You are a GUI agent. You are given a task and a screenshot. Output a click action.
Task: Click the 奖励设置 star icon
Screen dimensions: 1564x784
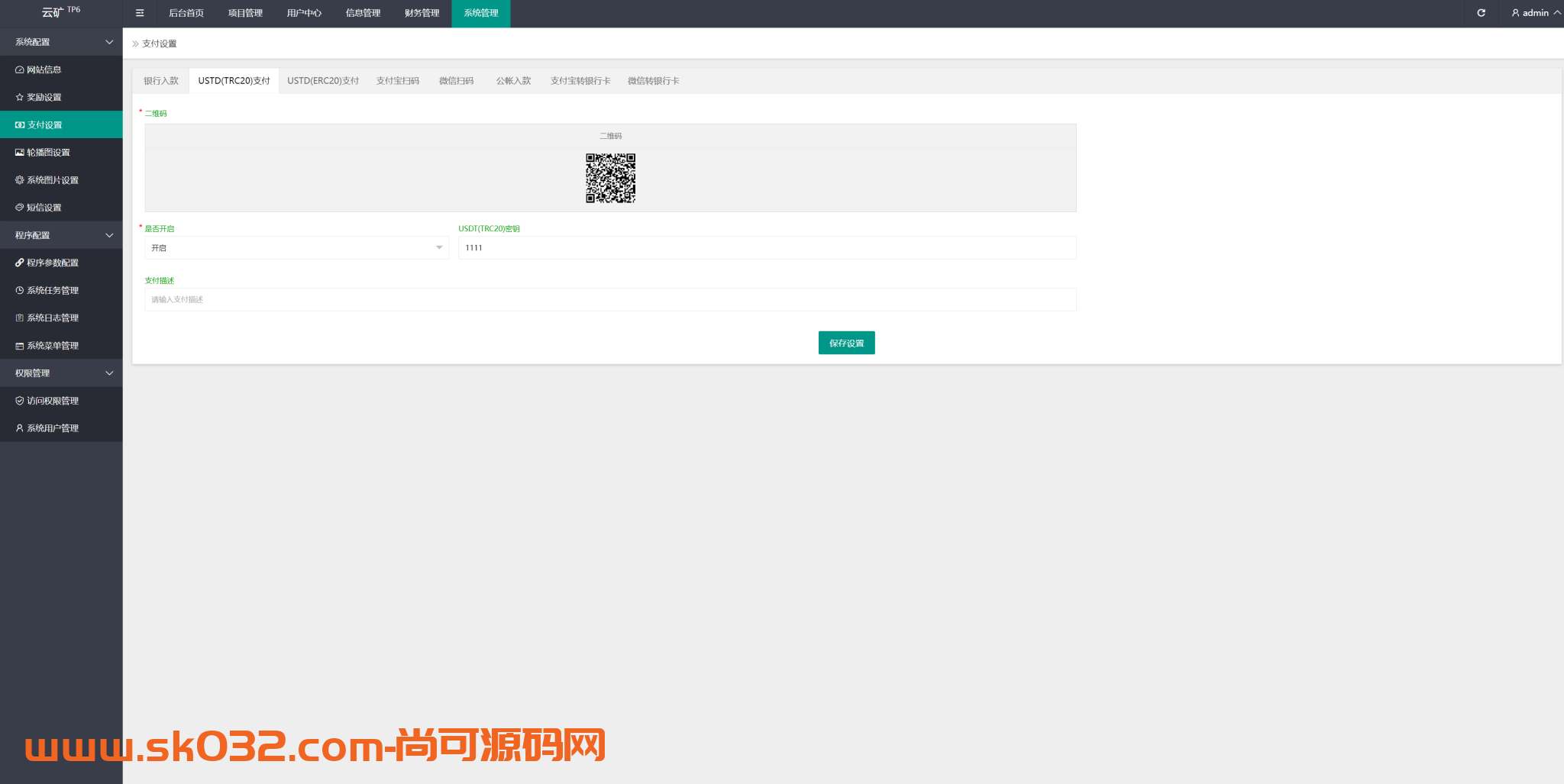point(20,97)
